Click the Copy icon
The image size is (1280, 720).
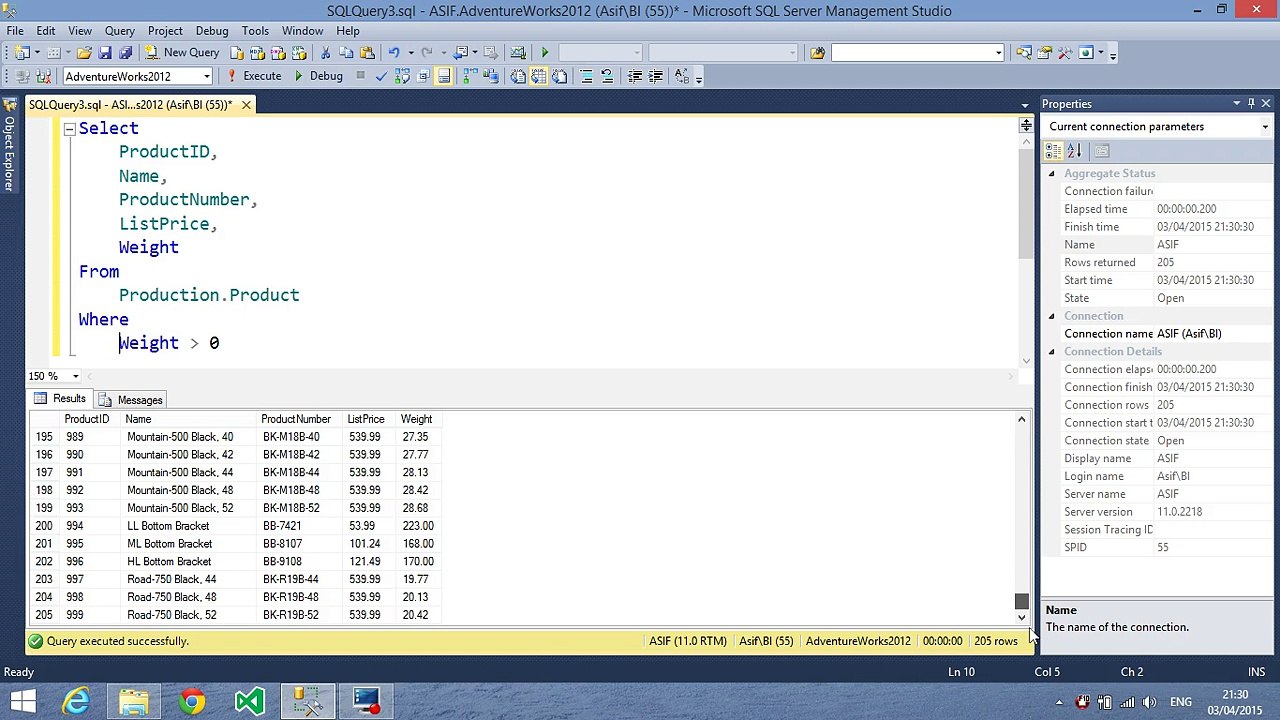(346, 52)
